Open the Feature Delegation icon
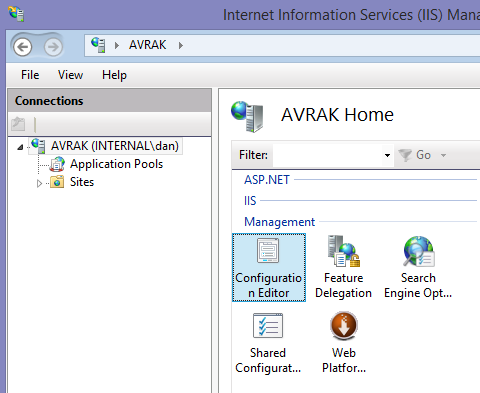The height and width of the screenshot is (393, 480). pos(344,268)
